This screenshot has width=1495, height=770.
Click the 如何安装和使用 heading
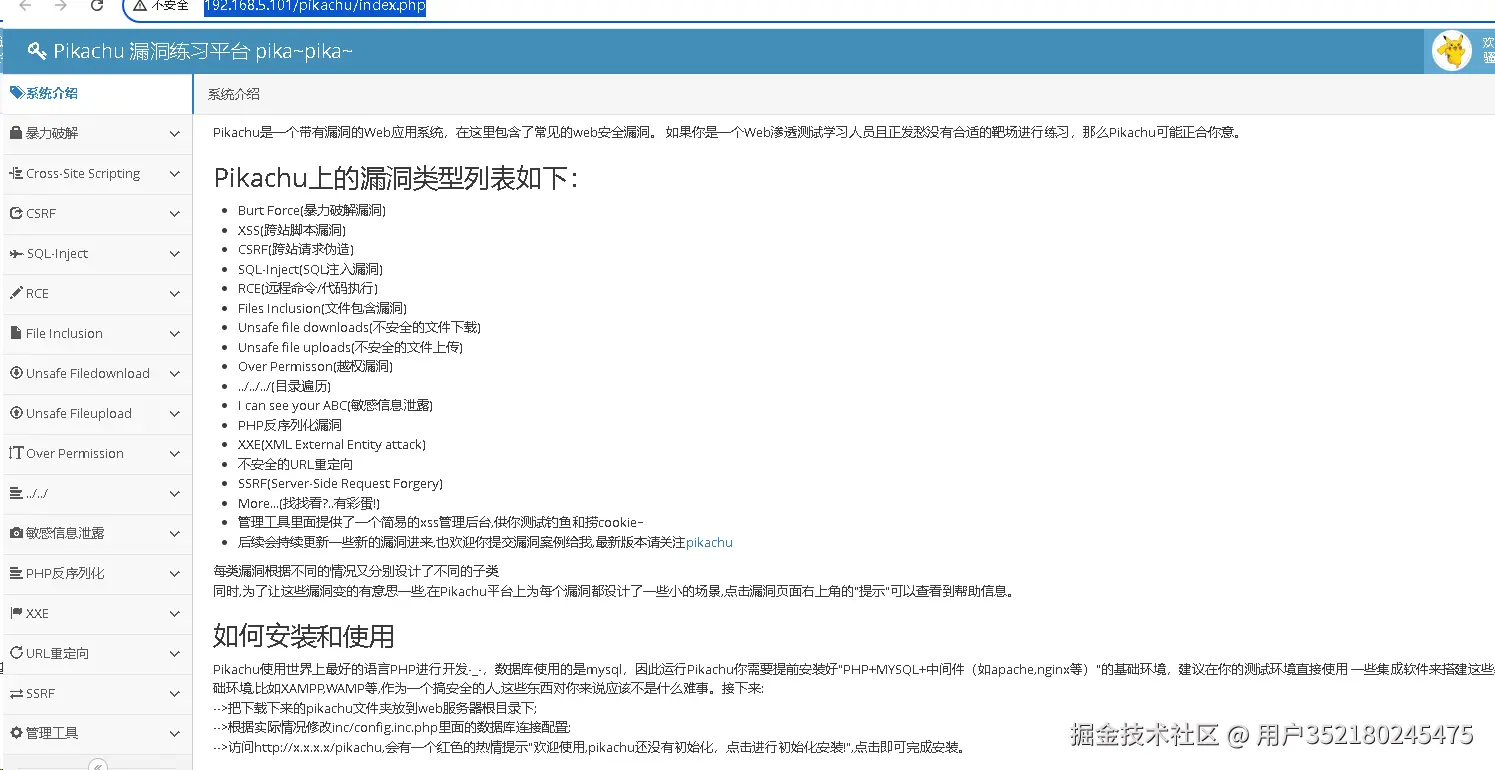[x=304, y=636]
